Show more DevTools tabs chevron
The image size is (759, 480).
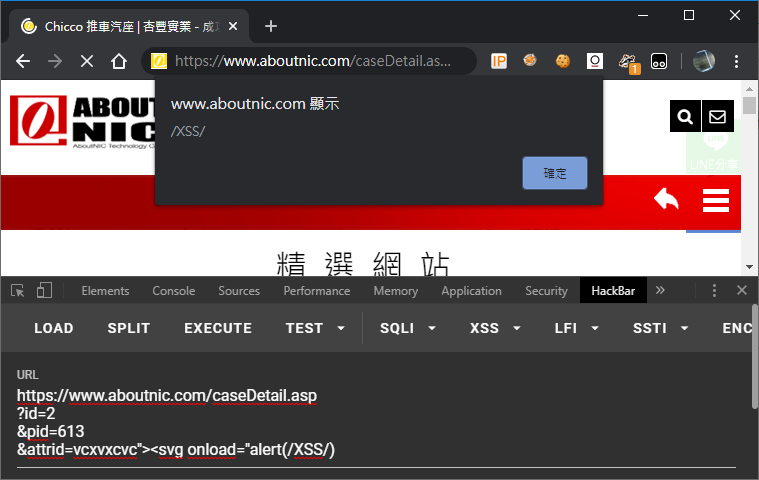[660, 290]
